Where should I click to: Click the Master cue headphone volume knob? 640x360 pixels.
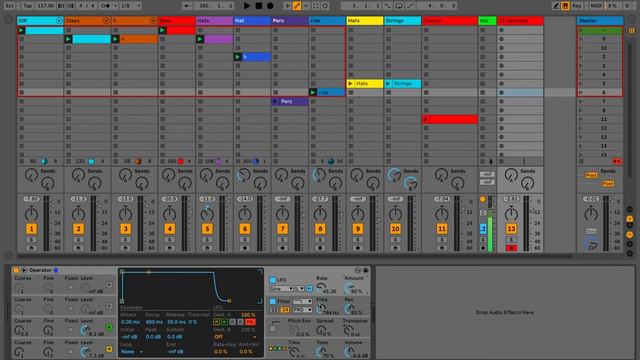coord(592,244)
